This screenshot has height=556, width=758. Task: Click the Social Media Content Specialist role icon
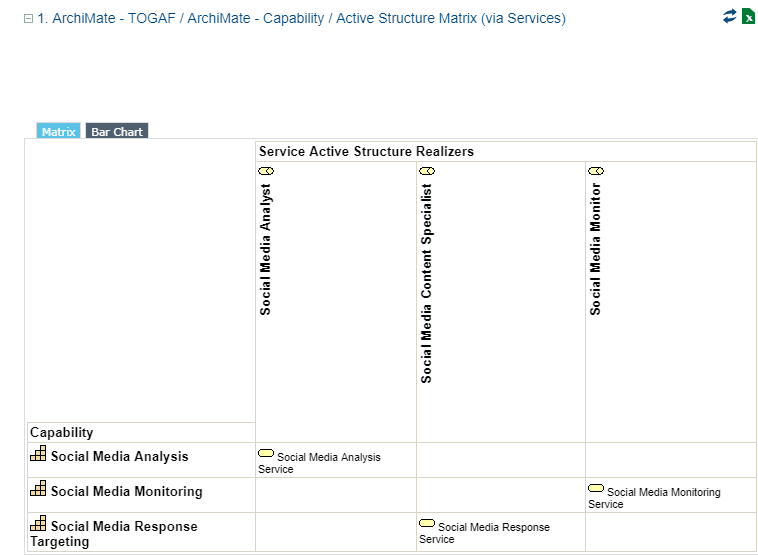pyautogui.click(x=426, y=171)
